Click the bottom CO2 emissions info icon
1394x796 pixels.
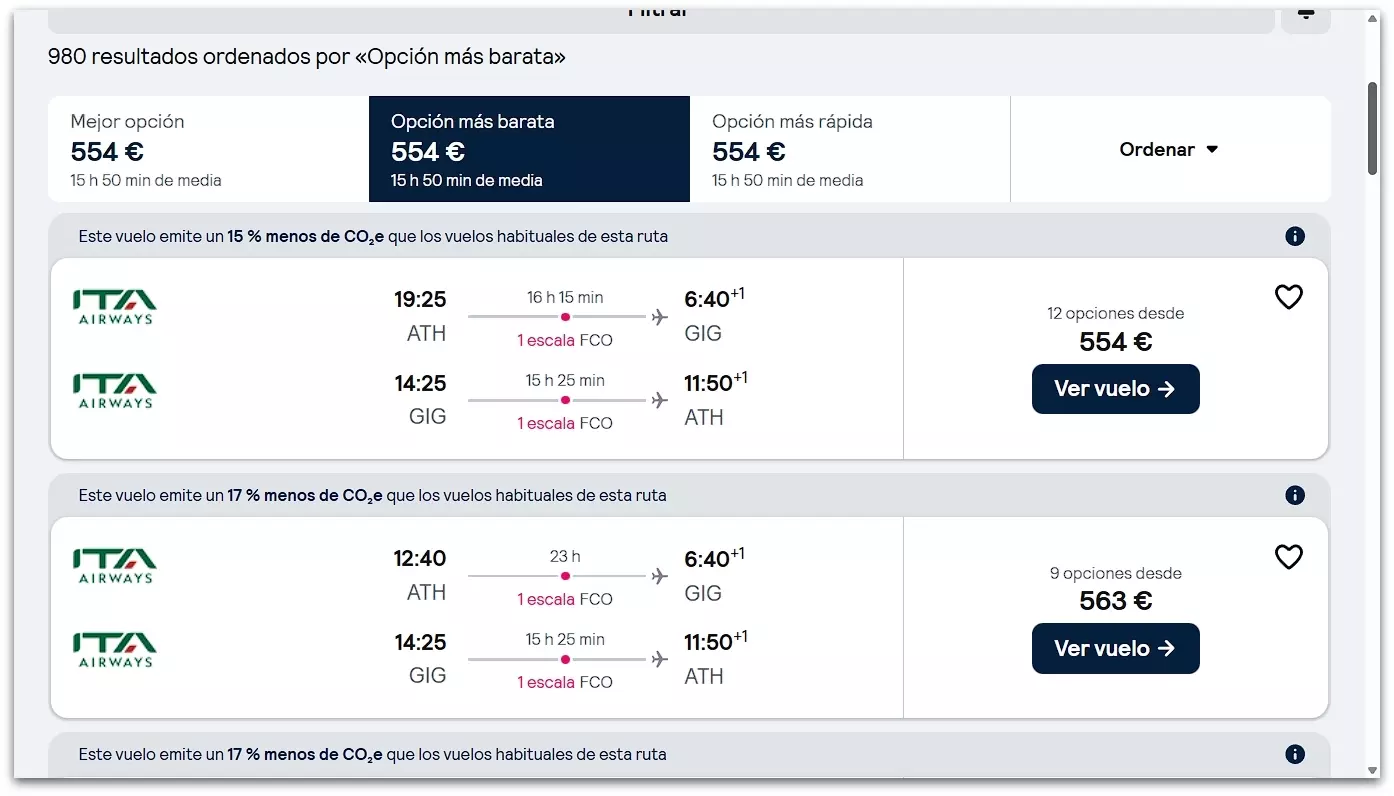click(1295, 755)
